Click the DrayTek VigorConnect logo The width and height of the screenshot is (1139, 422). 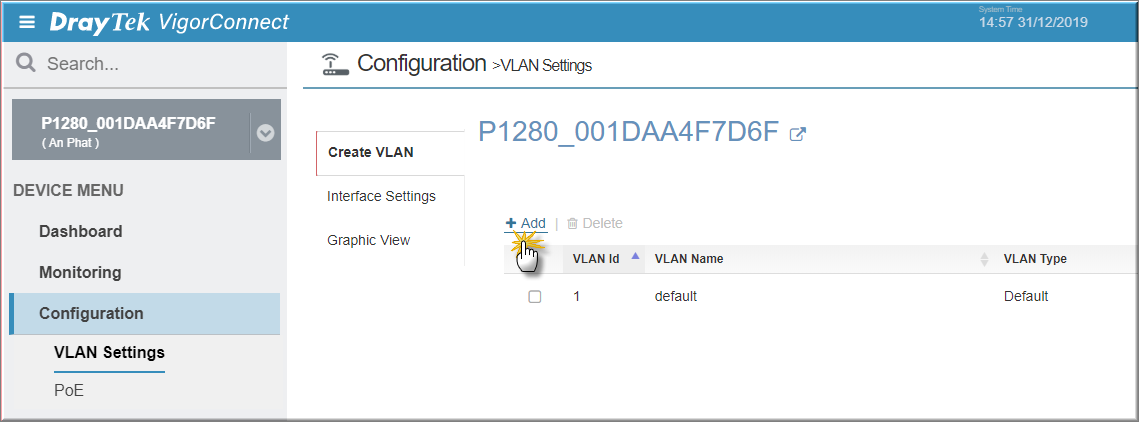click(169, 22)
